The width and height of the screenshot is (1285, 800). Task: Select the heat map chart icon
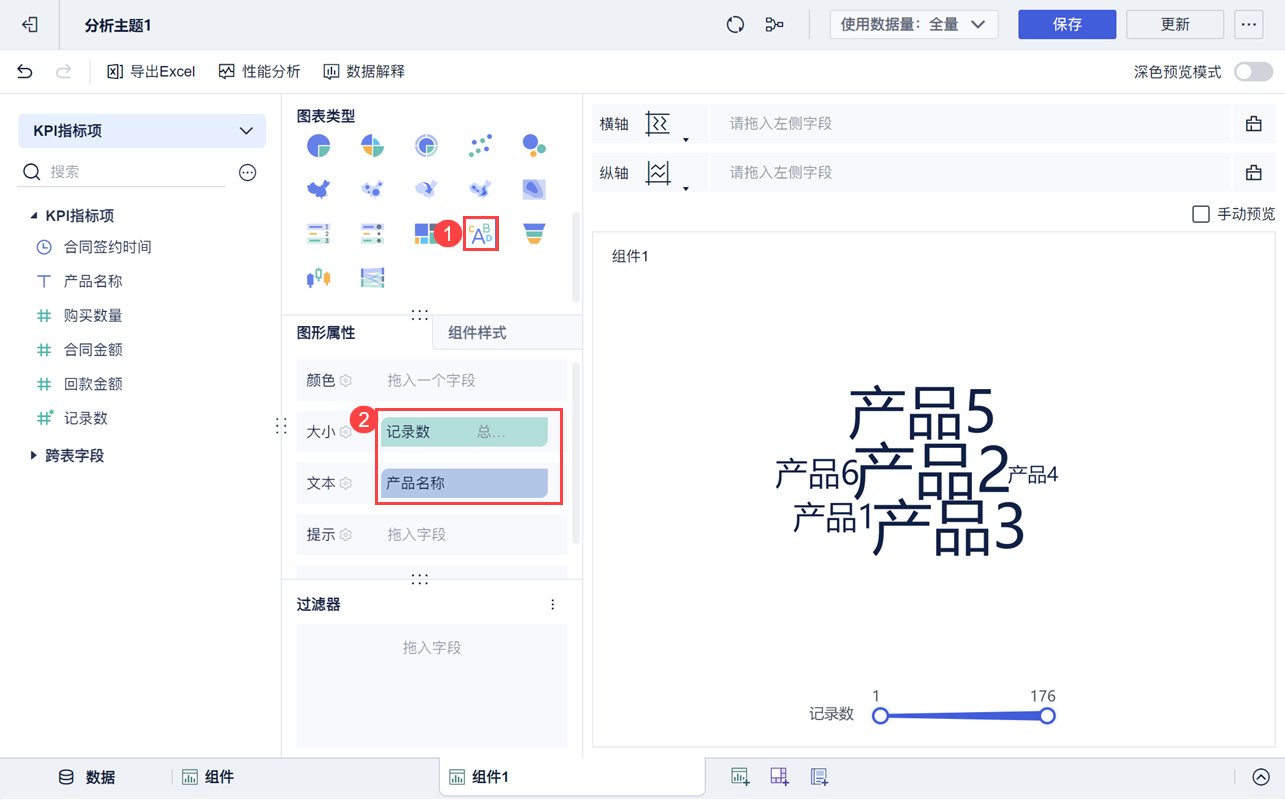pos(534,188)
